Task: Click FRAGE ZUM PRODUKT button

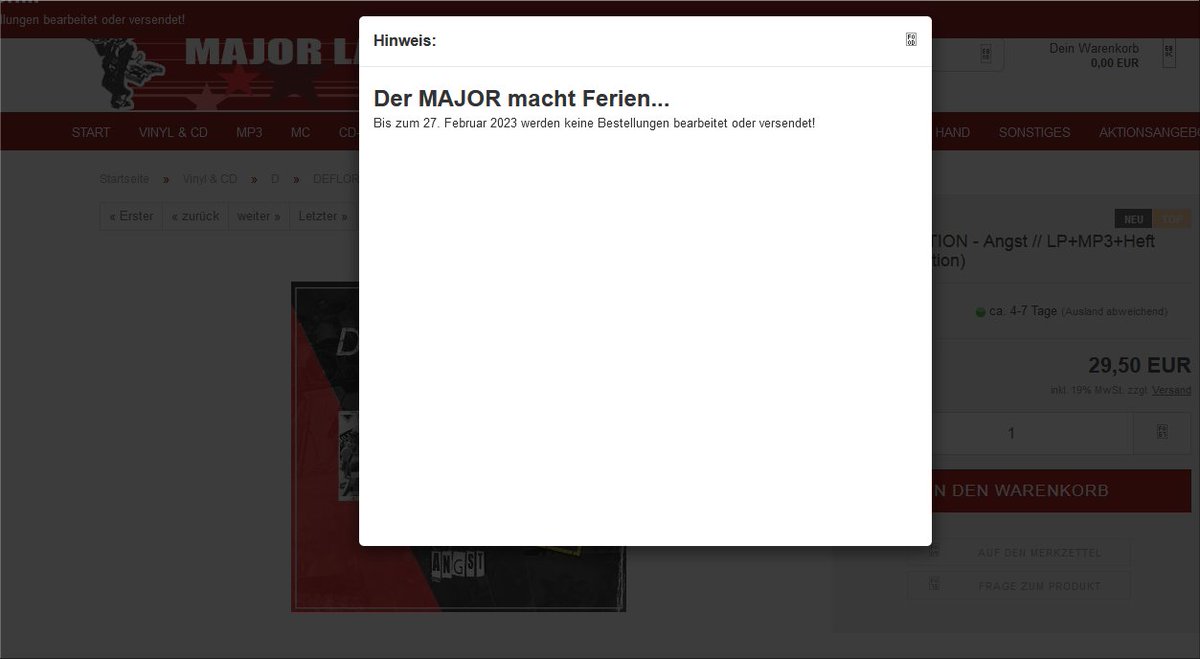Action: tap(1019, 586)
